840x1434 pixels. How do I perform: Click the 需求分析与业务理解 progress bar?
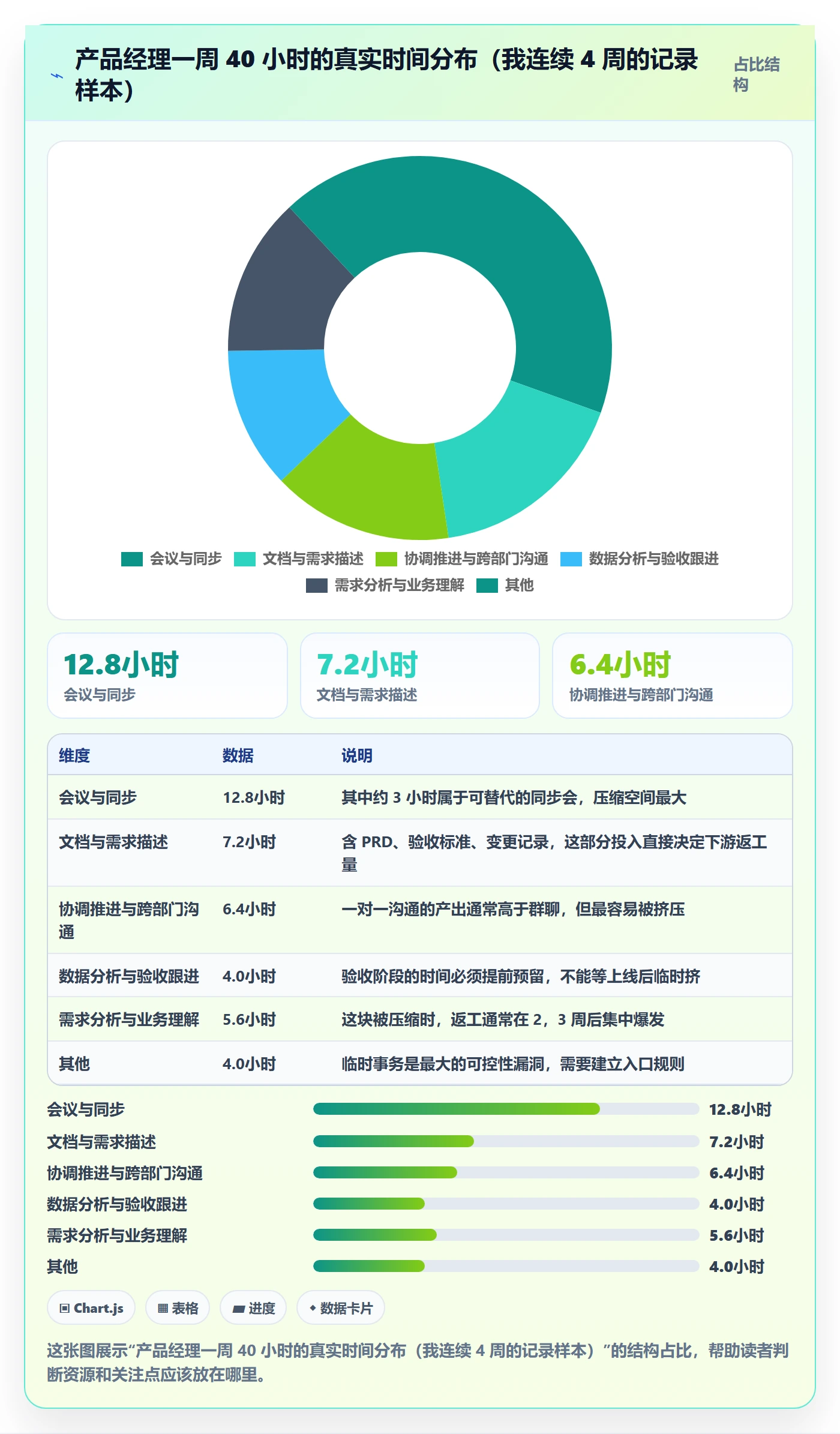point(506,1235)
